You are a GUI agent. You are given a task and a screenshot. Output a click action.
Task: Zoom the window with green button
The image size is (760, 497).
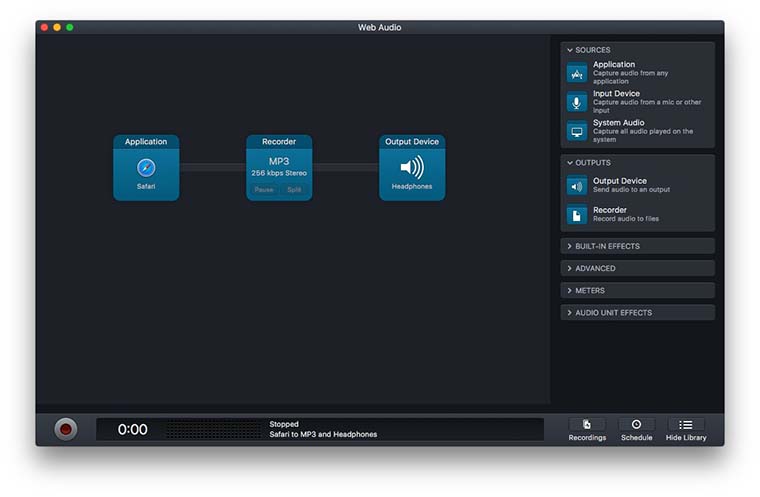pyautogui.click(x=70, y=28)
